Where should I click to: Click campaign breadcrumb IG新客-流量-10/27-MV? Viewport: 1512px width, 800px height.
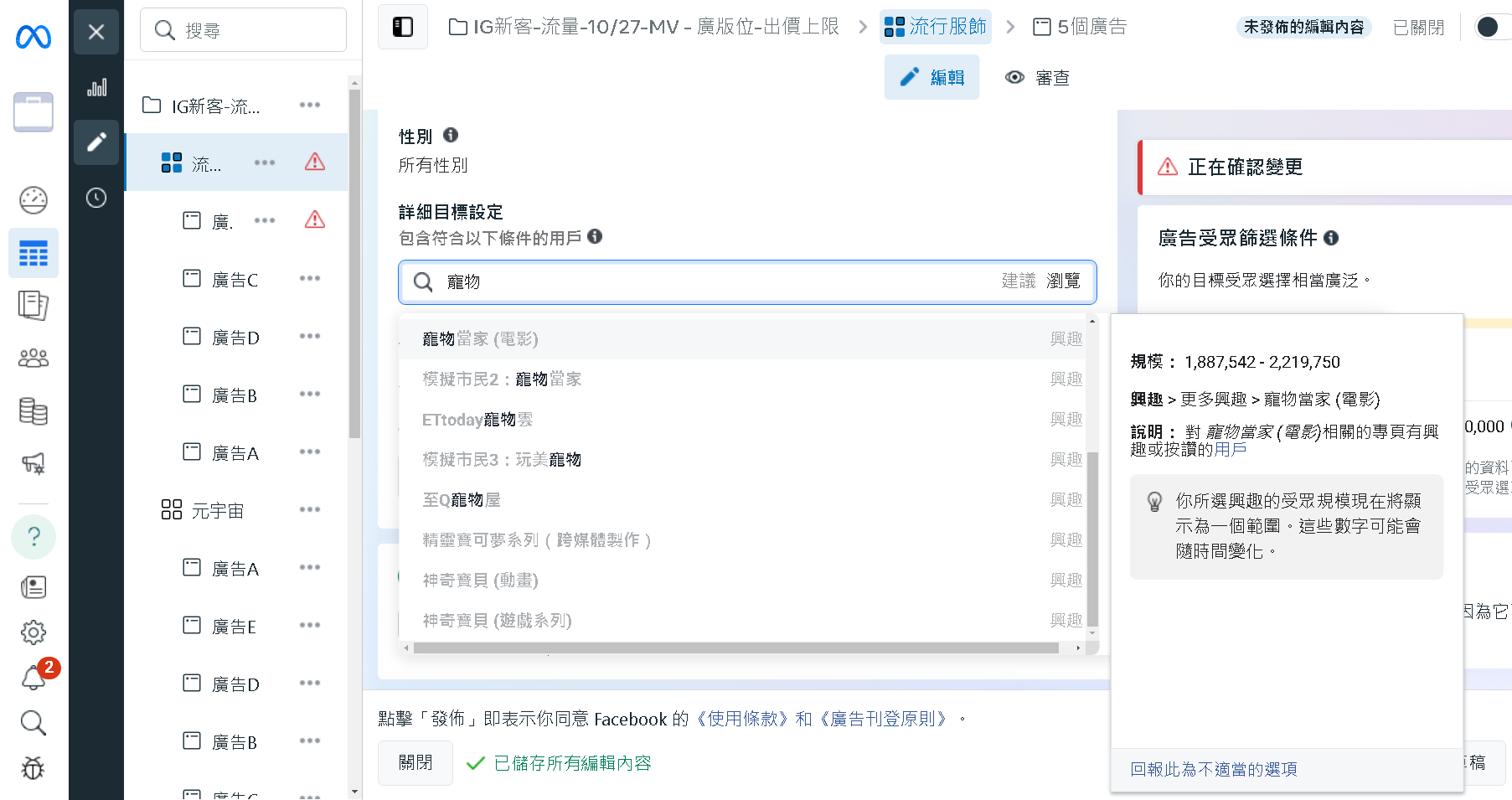click(644, 27)
